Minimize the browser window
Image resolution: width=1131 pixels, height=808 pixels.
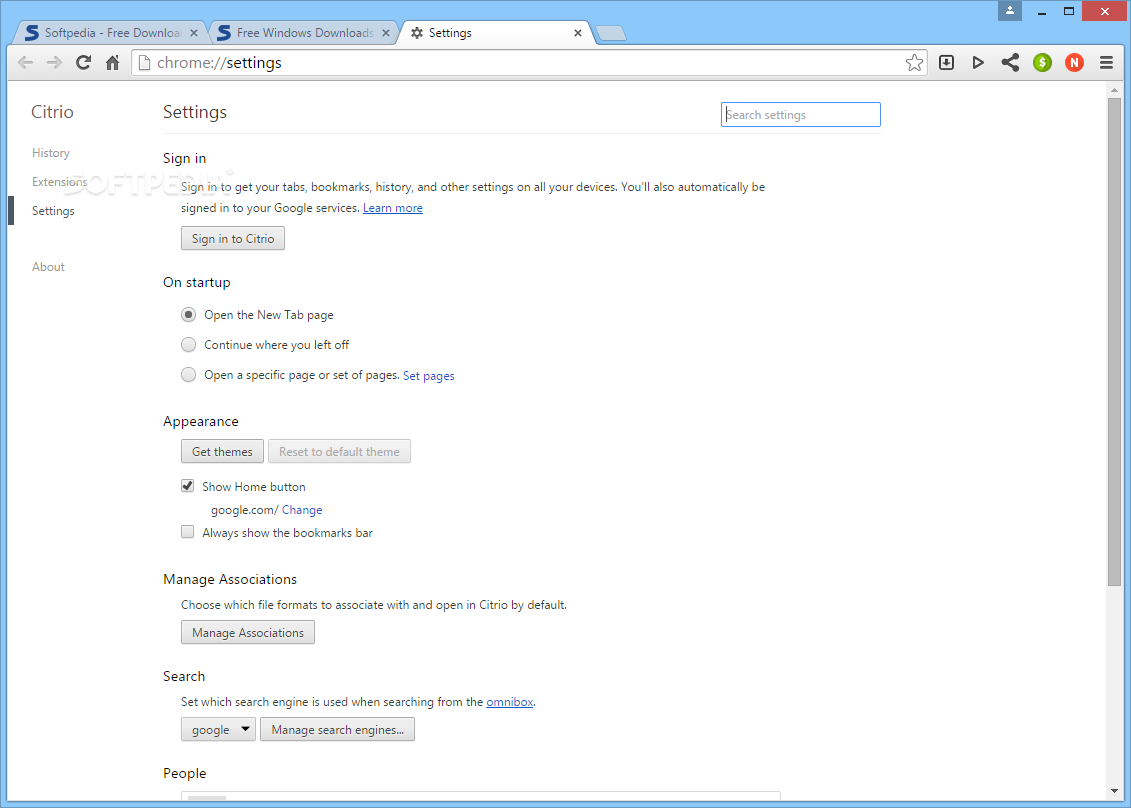[1042, 11]
